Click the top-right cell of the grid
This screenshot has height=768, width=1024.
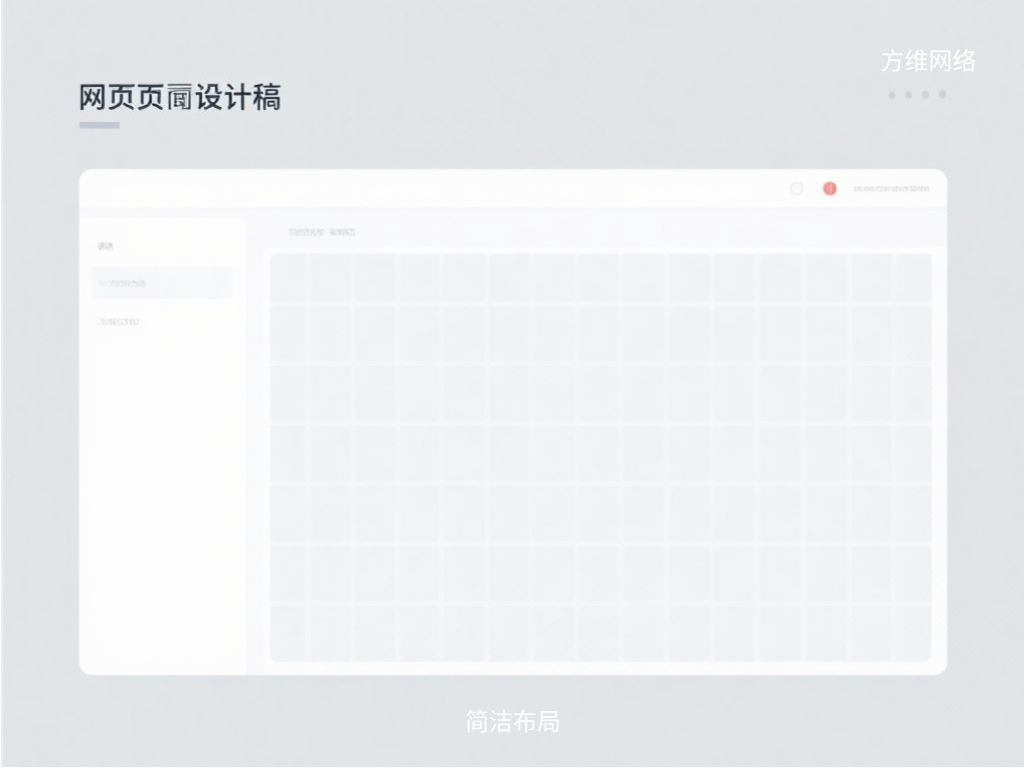[x=913, y=278]
